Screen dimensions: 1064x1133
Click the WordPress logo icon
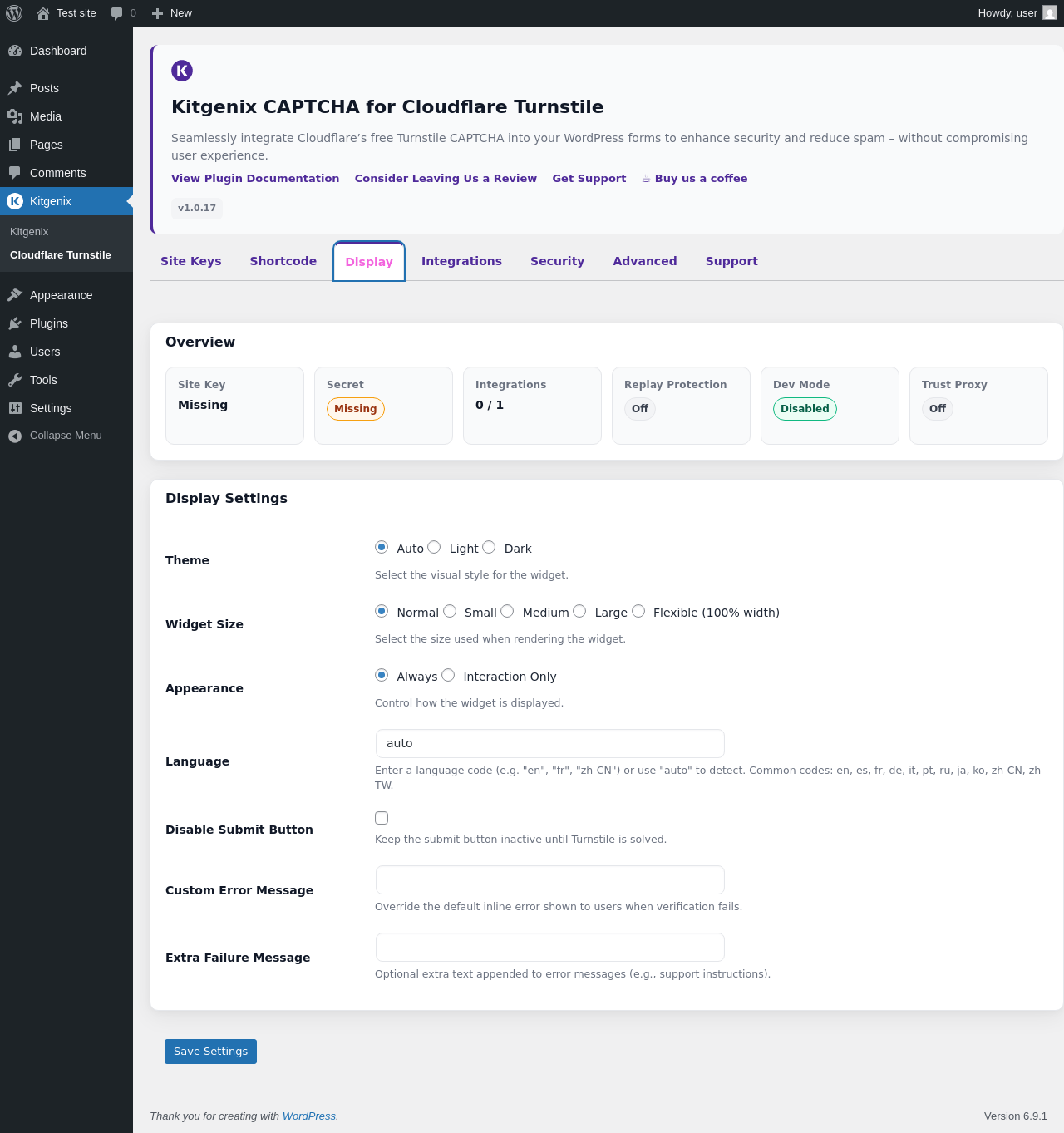coord(14,13)
